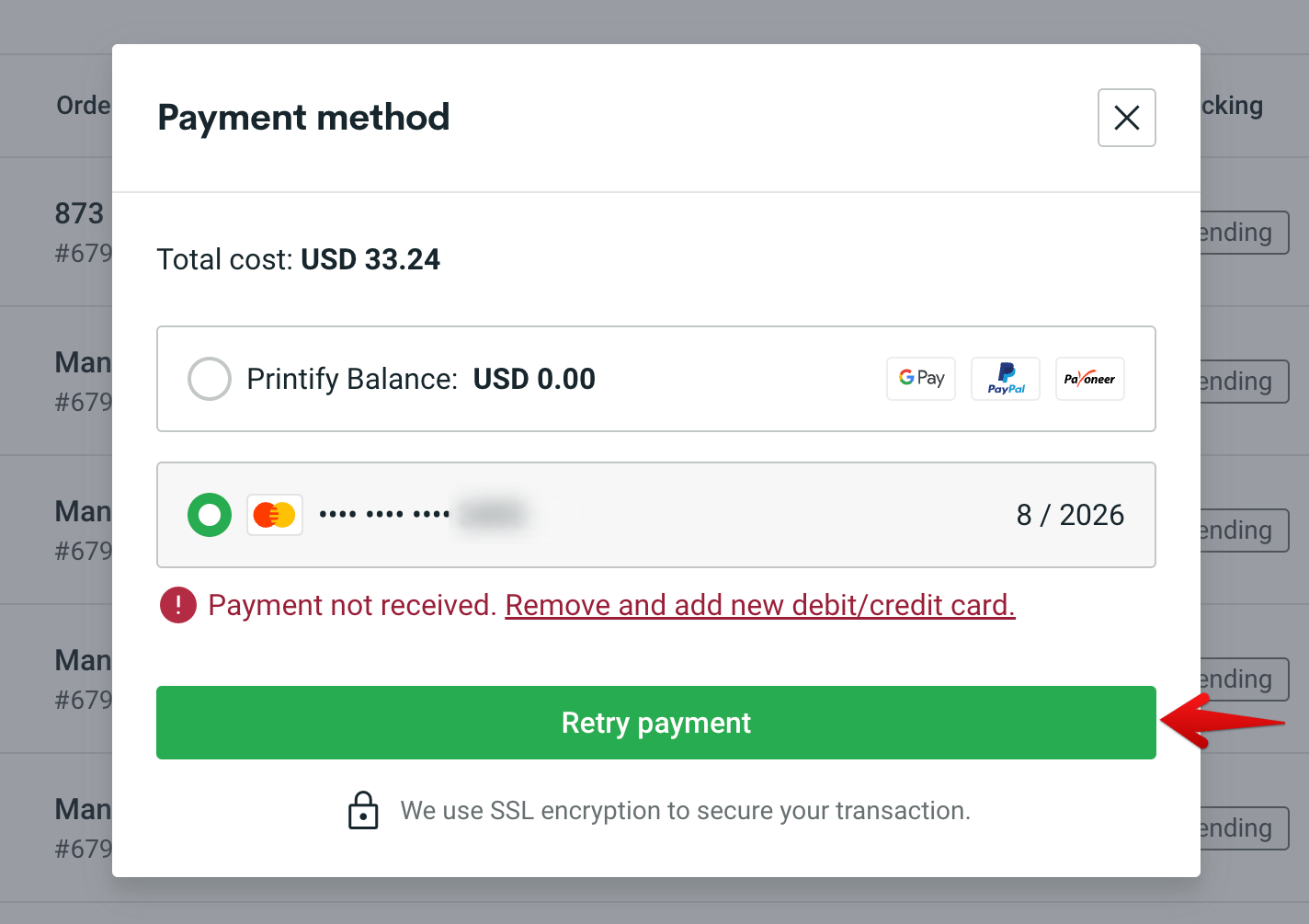This screenshot has height=924, width=1309.
Task: Click the G Pay payment icon
Action: click(x=920, y=378)
